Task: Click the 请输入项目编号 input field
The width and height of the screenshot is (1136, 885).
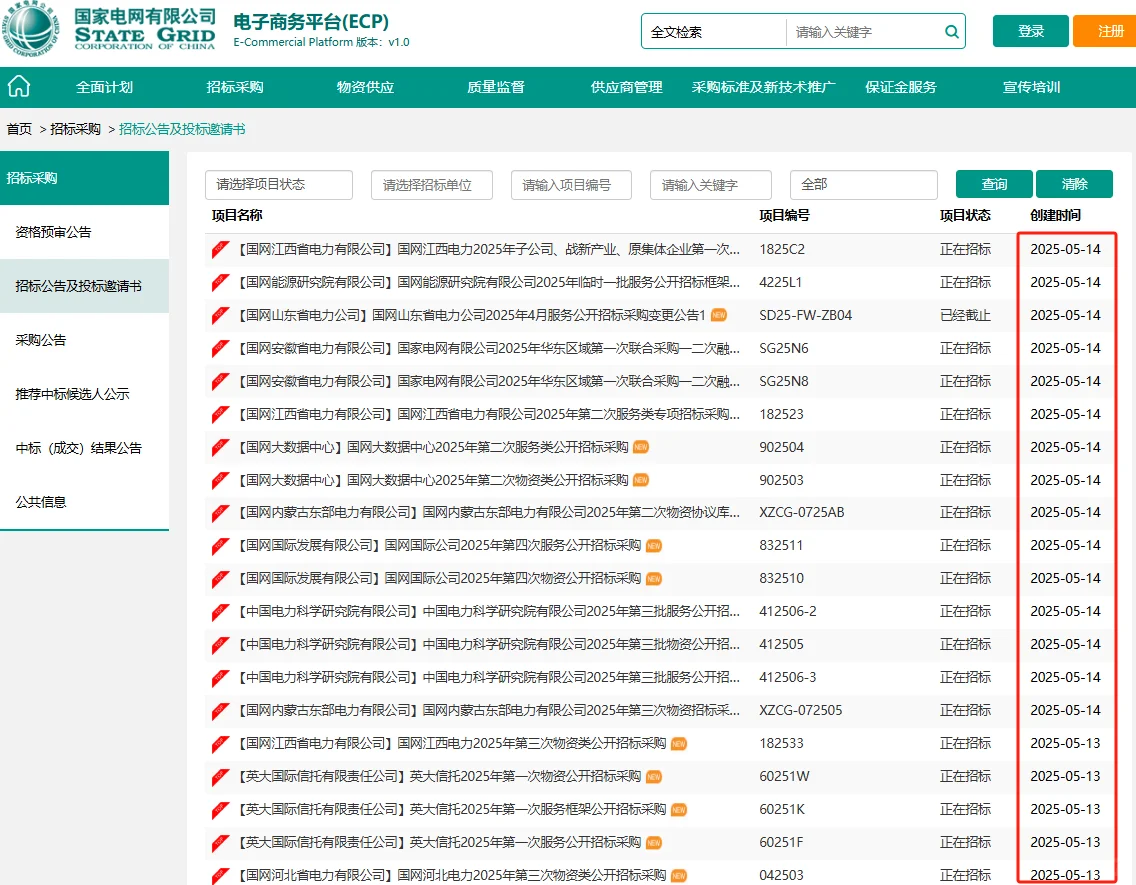Action: tap(571, 185)
